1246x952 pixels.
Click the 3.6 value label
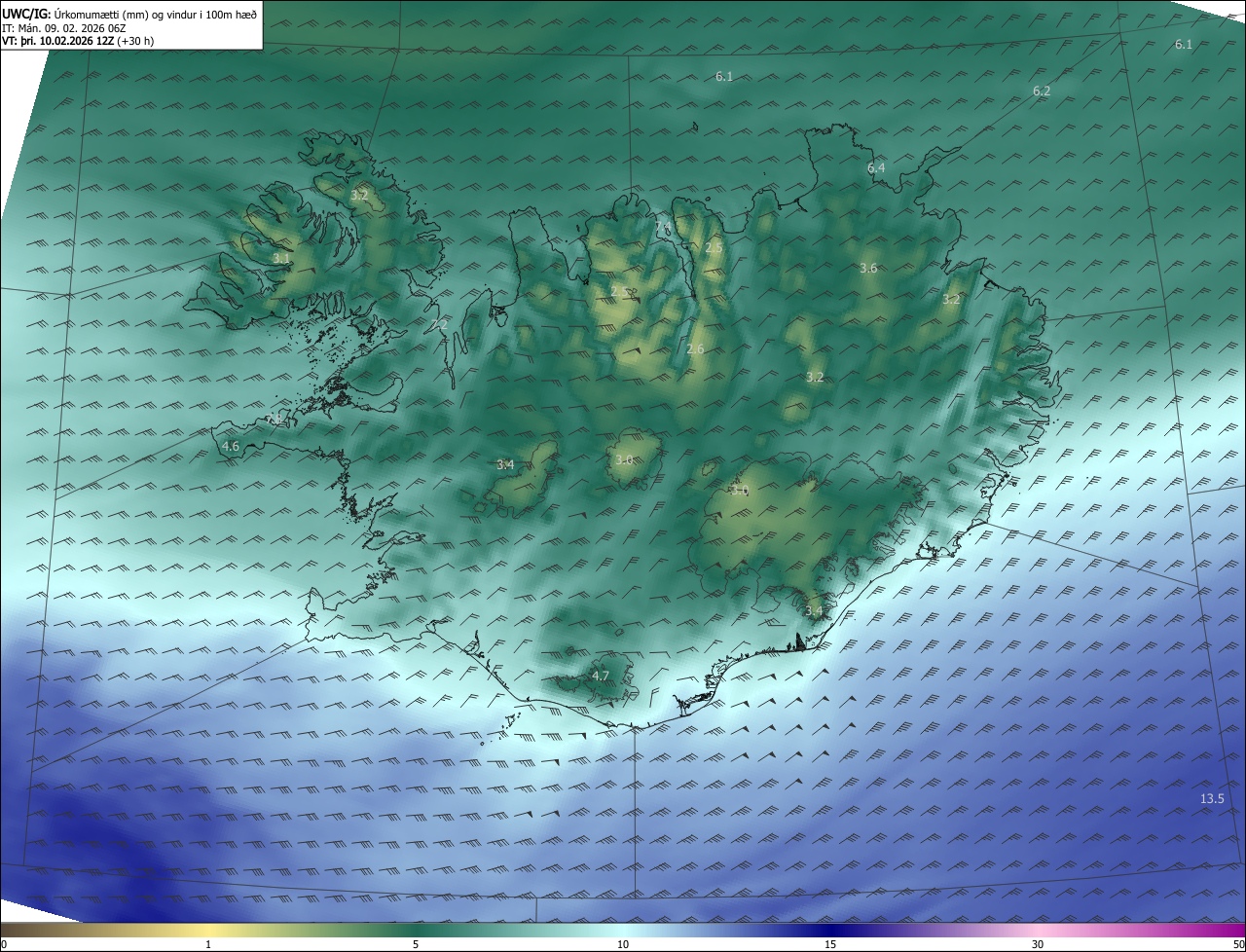pyautogui.click(x=868, y=268)
